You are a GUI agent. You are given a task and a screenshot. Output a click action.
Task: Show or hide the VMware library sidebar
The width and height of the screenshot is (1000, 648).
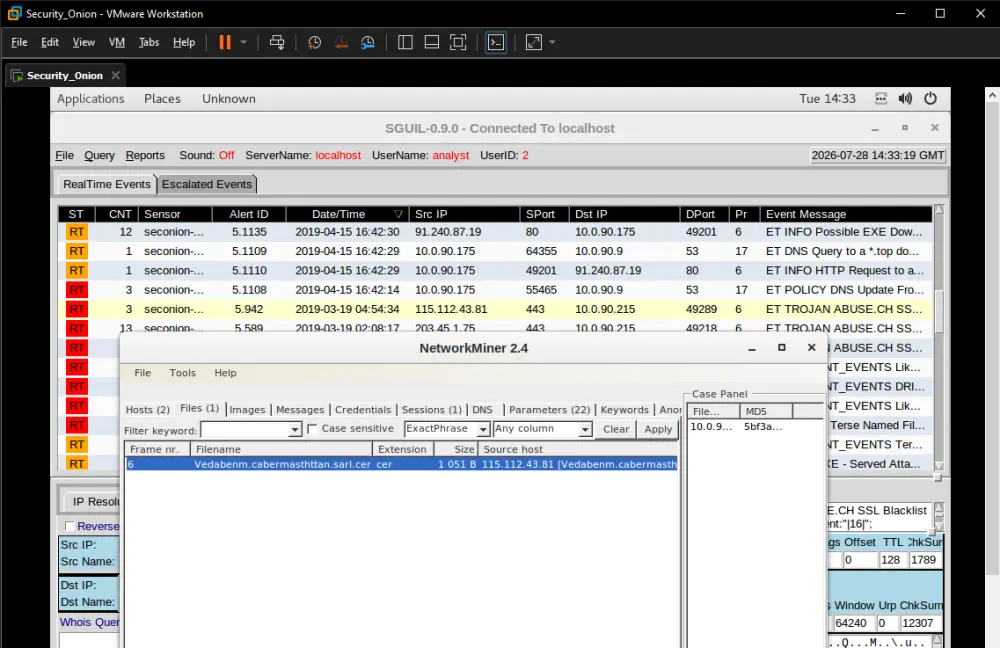(x=405, y=43)
